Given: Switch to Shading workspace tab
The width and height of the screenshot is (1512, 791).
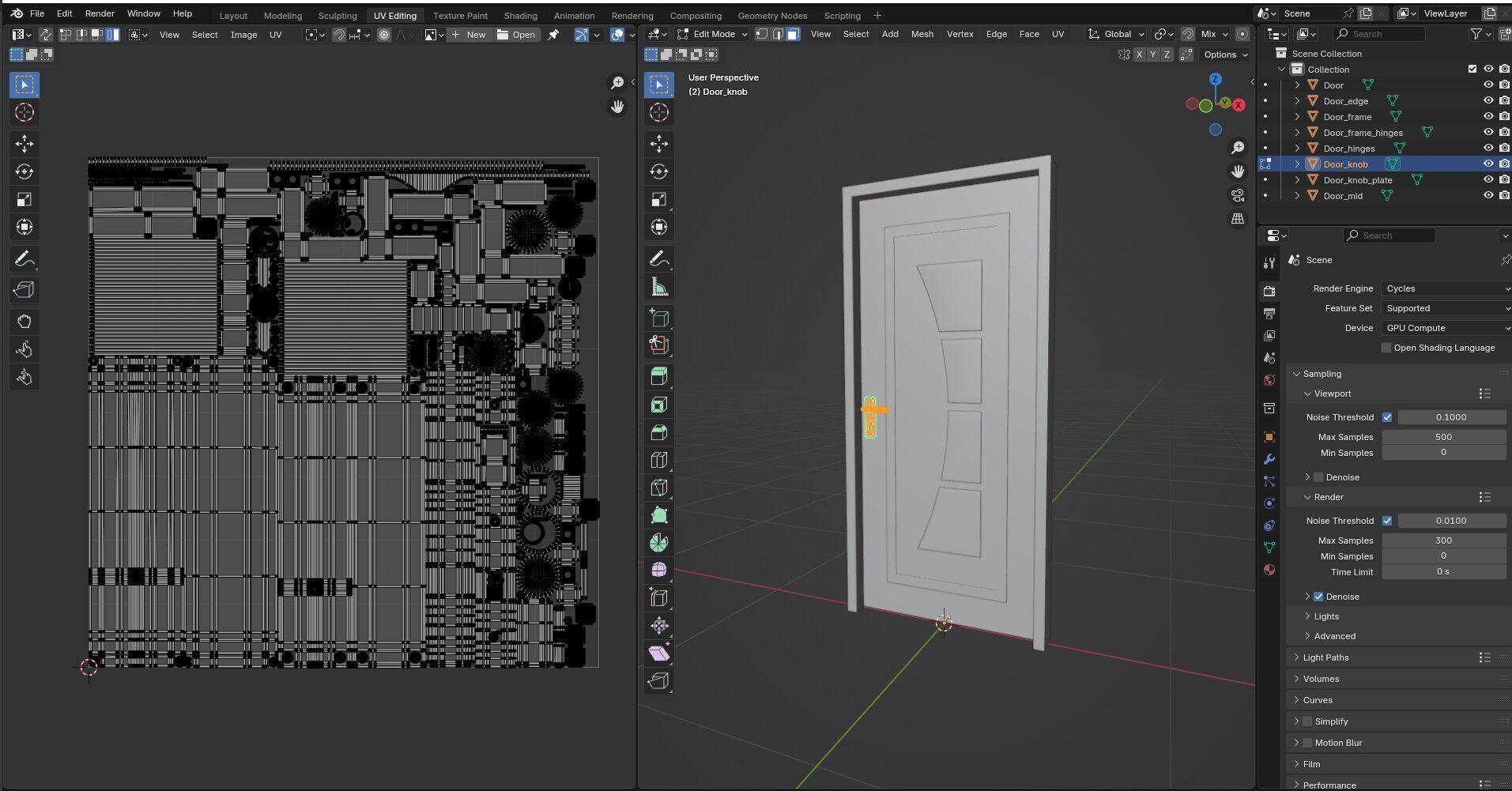Looking at the screenshot, I should click(x=520, y=15).
